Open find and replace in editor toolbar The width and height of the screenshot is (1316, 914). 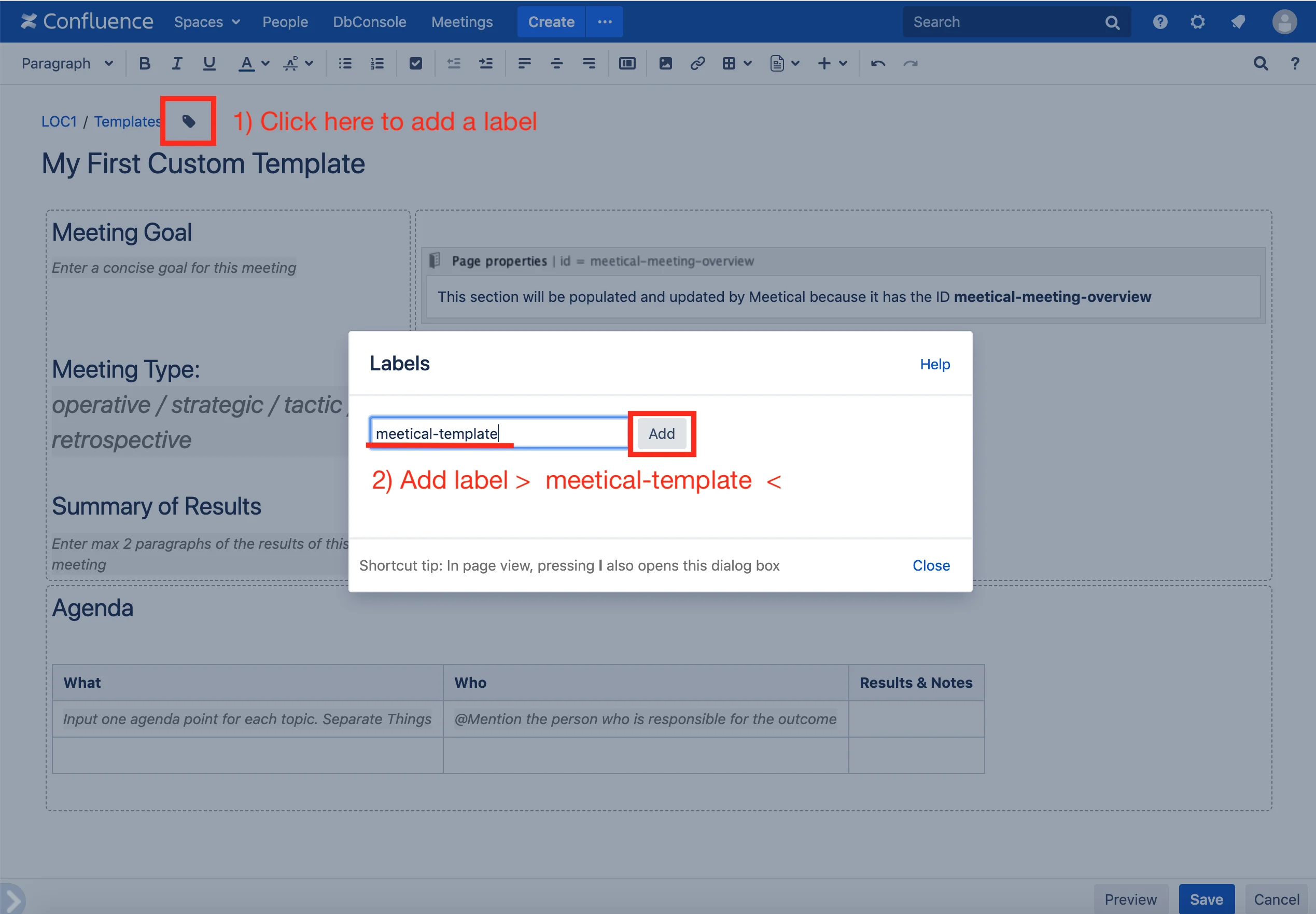point(1261,64)
